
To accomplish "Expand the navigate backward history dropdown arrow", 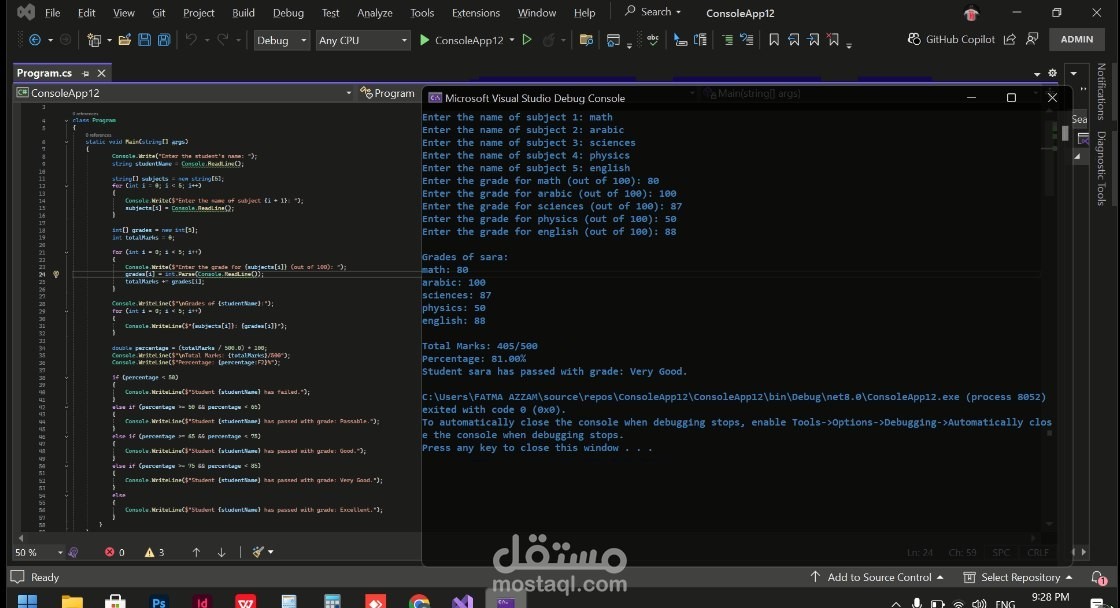I will tap(50, 40).
